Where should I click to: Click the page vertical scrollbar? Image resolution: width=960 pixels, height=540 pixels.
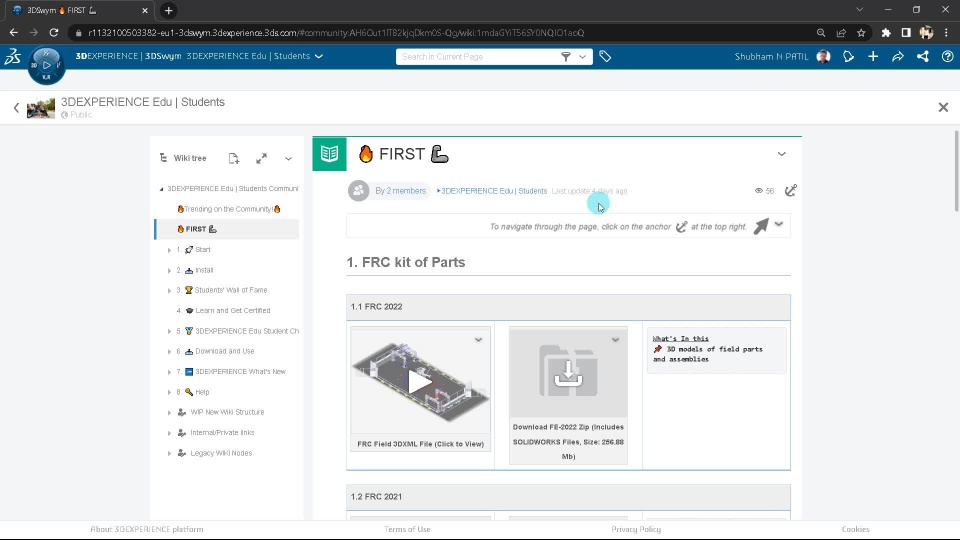click(956, 171)
